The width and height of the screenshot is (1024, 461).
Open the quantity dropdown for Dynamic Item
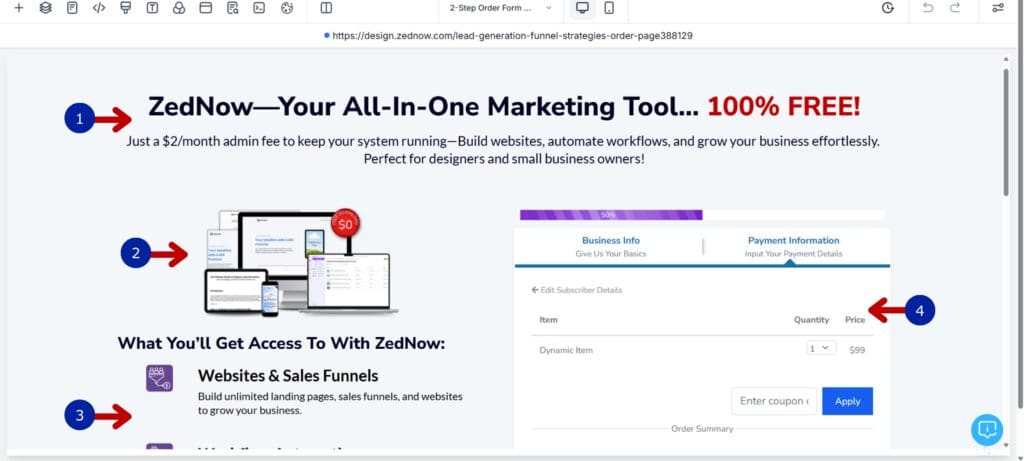tap(821, 348)
